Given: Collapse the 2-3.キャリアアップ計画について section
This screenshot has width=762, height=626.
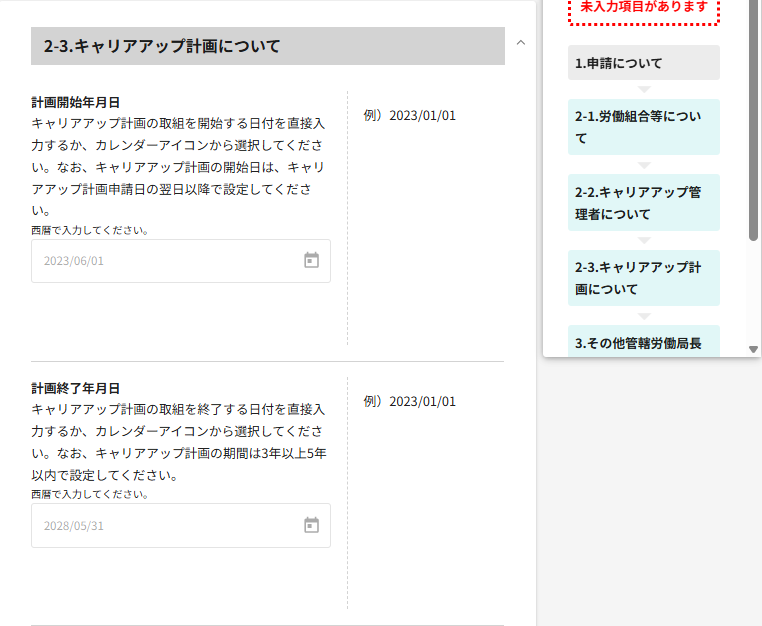Looking at the screenshot, I should click(x=520, y=43).
